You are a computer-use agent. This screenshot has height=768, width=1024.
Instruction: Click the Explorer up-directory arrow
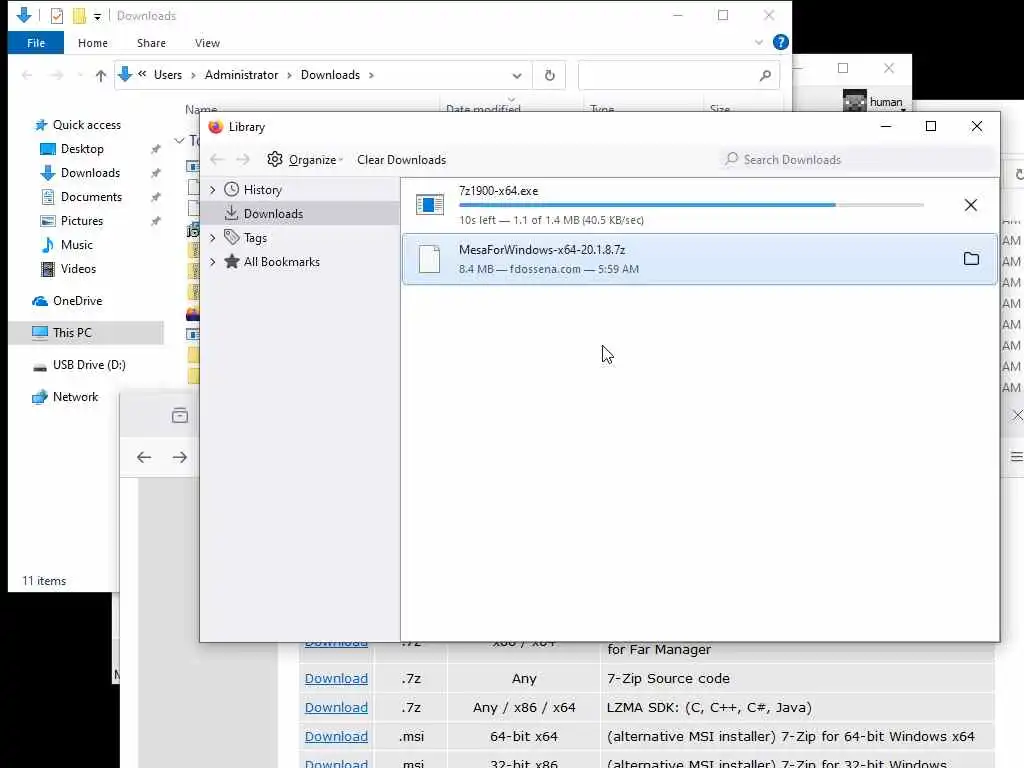click(x=101, y=75)
